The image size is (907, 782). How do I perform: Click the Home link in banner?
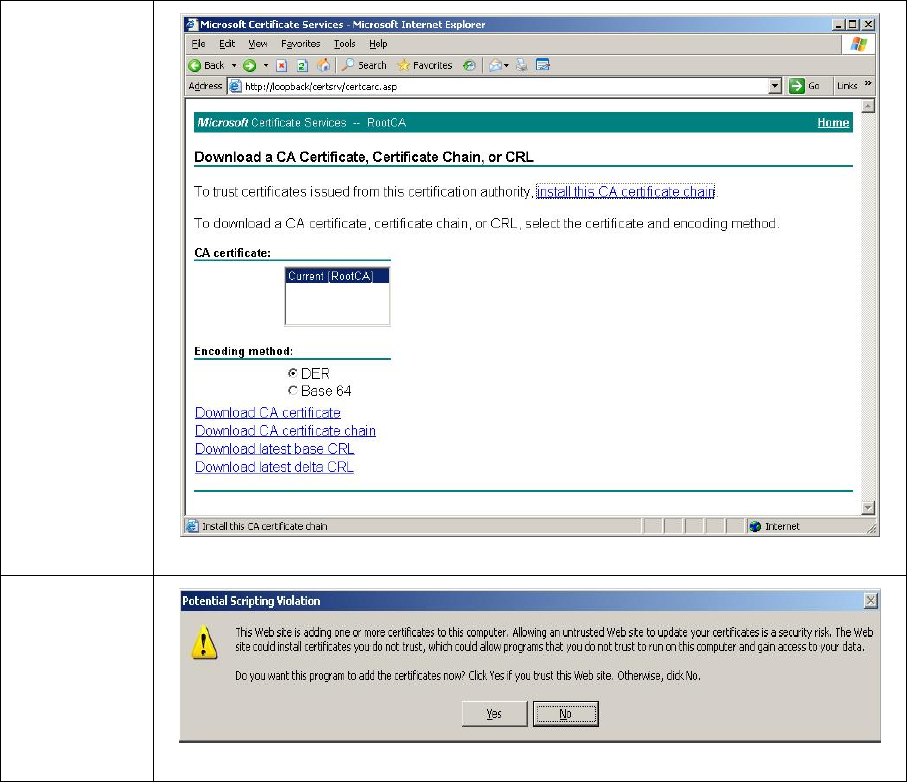click(x=833, y=123)
